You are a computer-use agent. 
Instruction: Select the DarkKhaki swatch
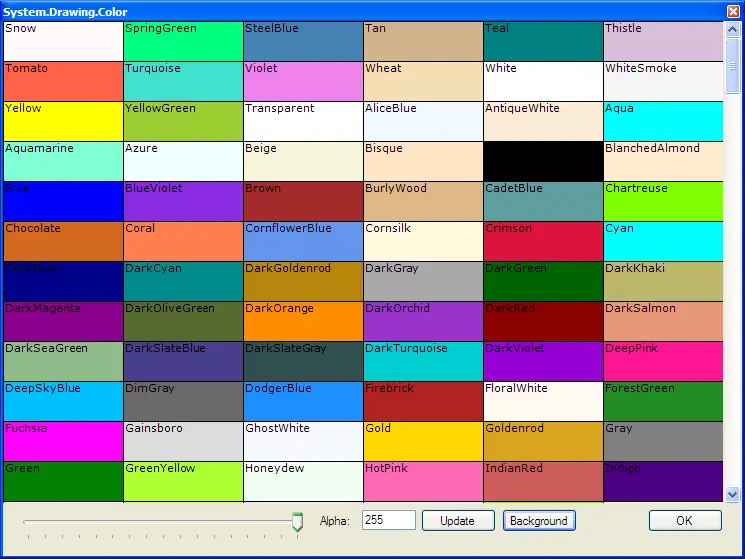coord(663,281)
